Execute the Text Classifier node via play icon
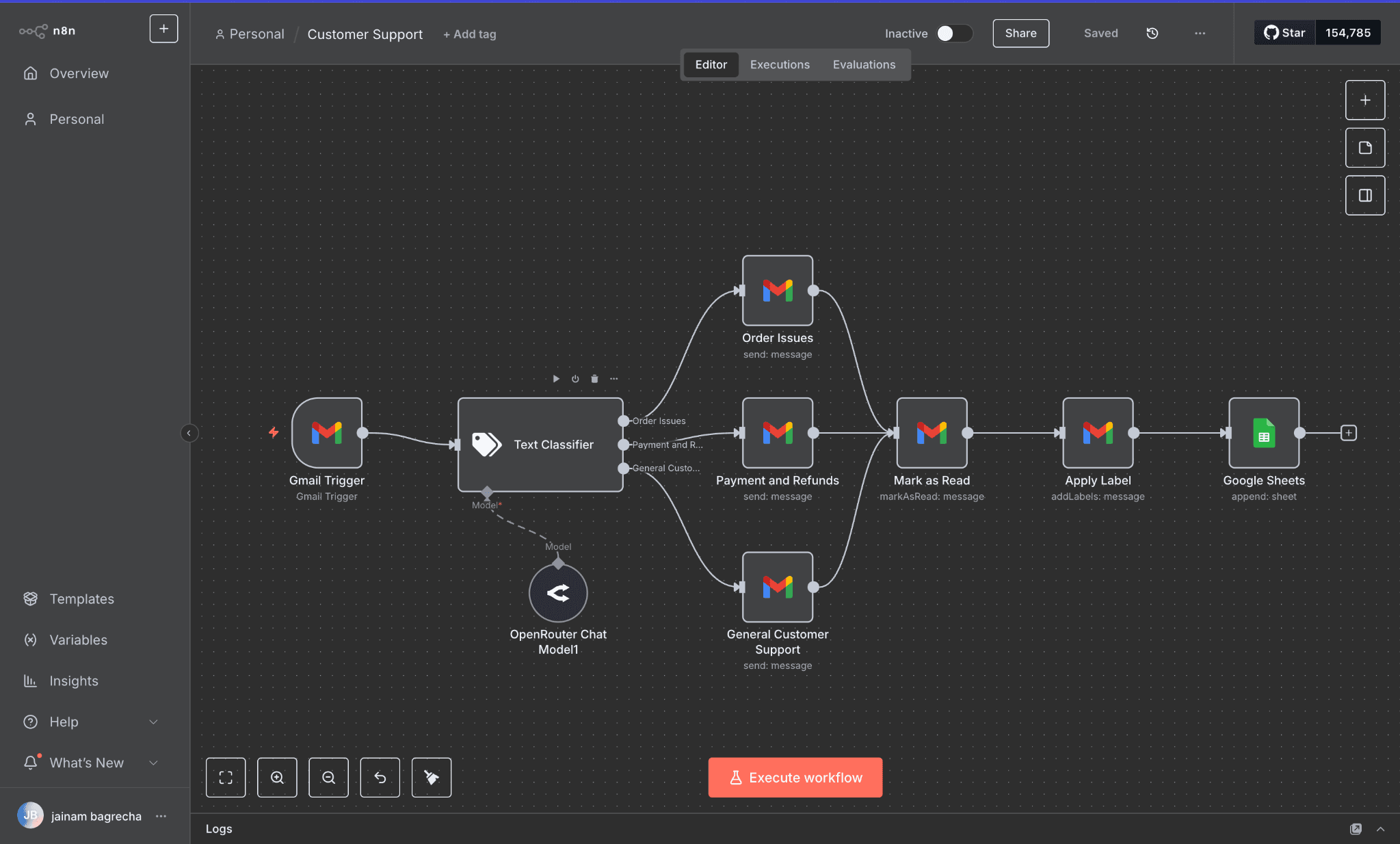This screenshot has height=844, width=1400. (555, 378)
